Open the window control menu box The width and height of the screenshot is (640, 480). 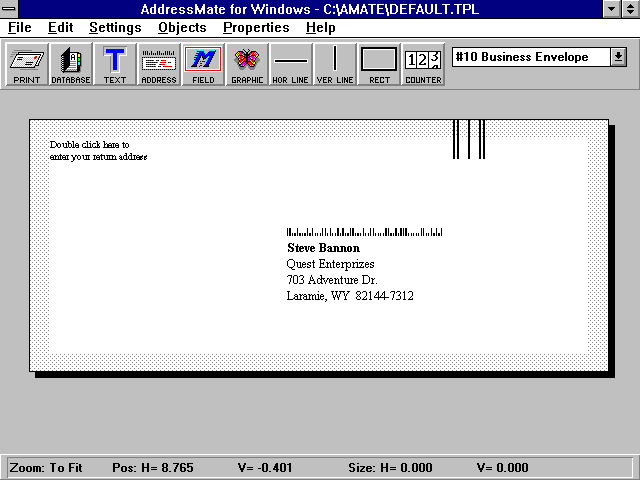click(x=11, y=9)
